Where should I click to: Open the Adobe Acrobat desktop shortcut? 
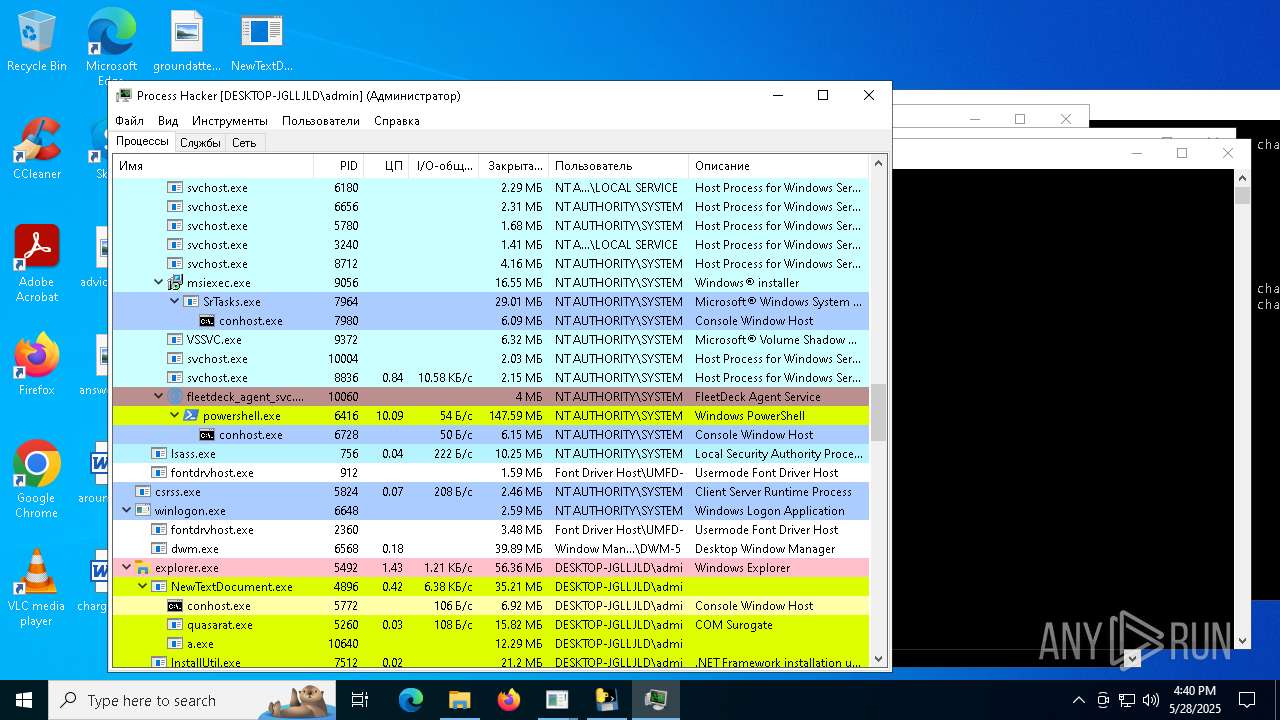pyautogui.click(x=37, y=264)
